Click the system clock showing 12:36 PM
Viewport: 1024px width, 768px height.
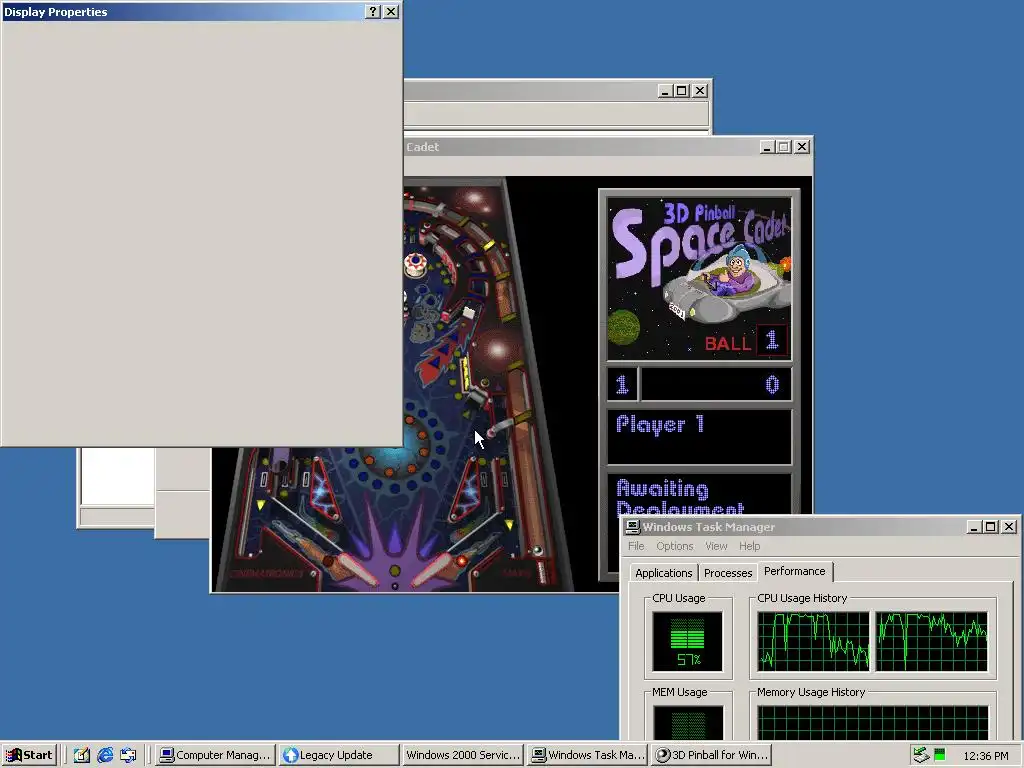[x=986, y=756]
